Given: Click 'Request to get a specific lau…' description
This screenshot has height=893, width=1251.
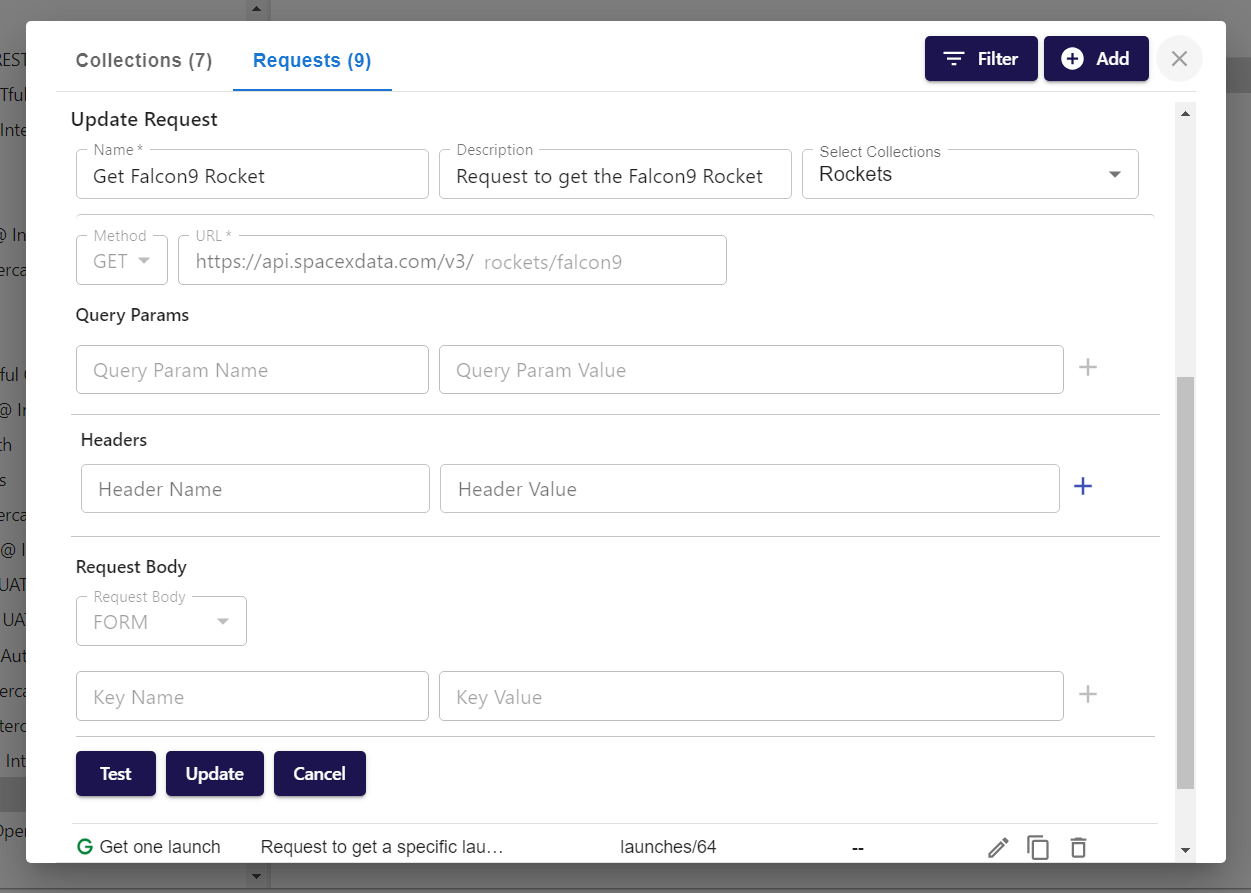Looking at the screenshot, I should pyautogui.click(x=381, y=847).
